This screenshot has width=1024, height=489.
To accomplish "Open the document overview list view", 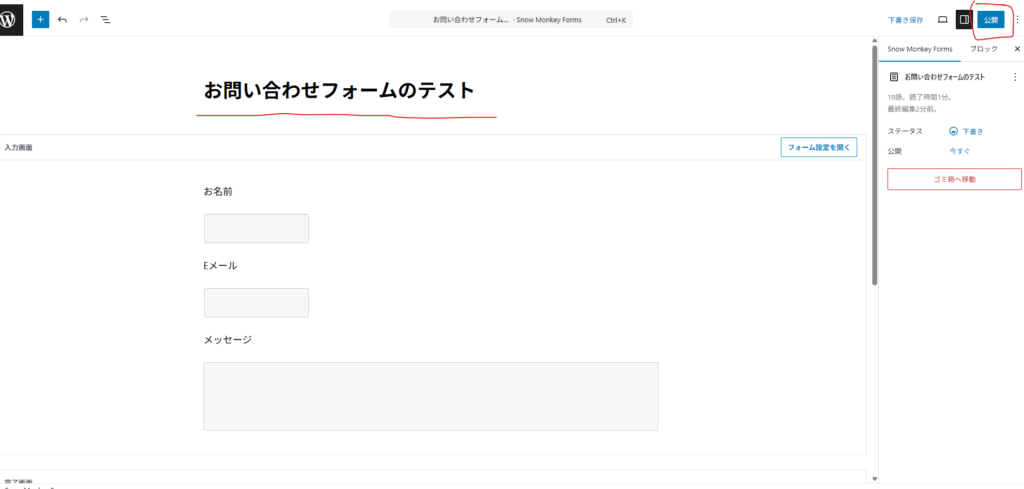I will pos(105,20).
